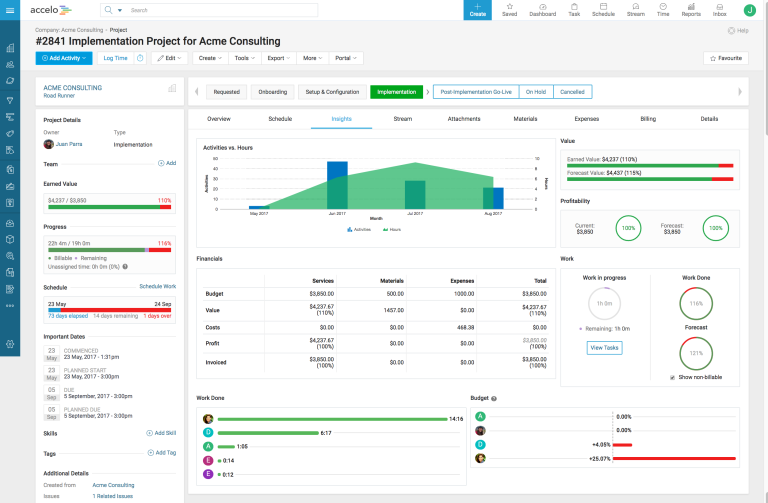Set project status to On Hold

pyautogui.click(x=536, y=92)
